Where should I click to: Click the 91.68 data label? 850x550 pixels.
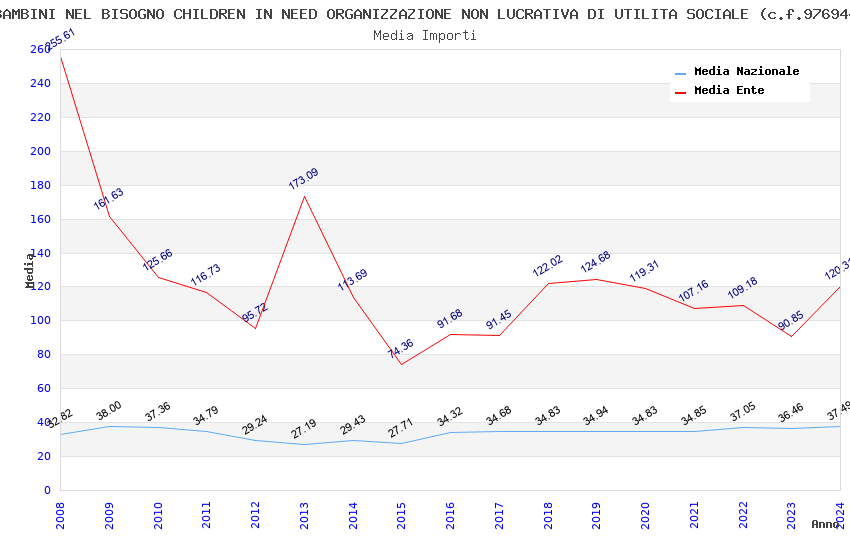point(449,319)
